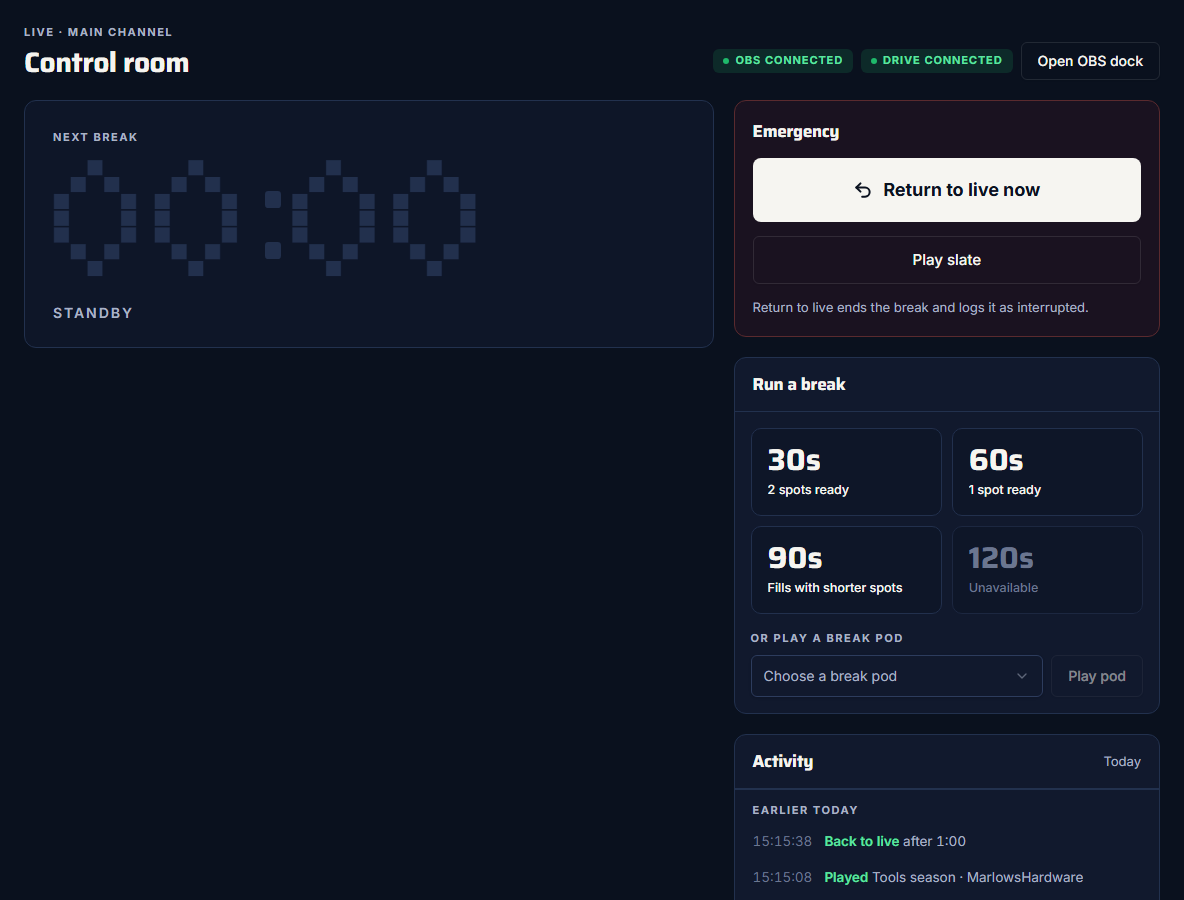
Task: Click the Return to live ends the break note
Action: [x=920, y=307]
